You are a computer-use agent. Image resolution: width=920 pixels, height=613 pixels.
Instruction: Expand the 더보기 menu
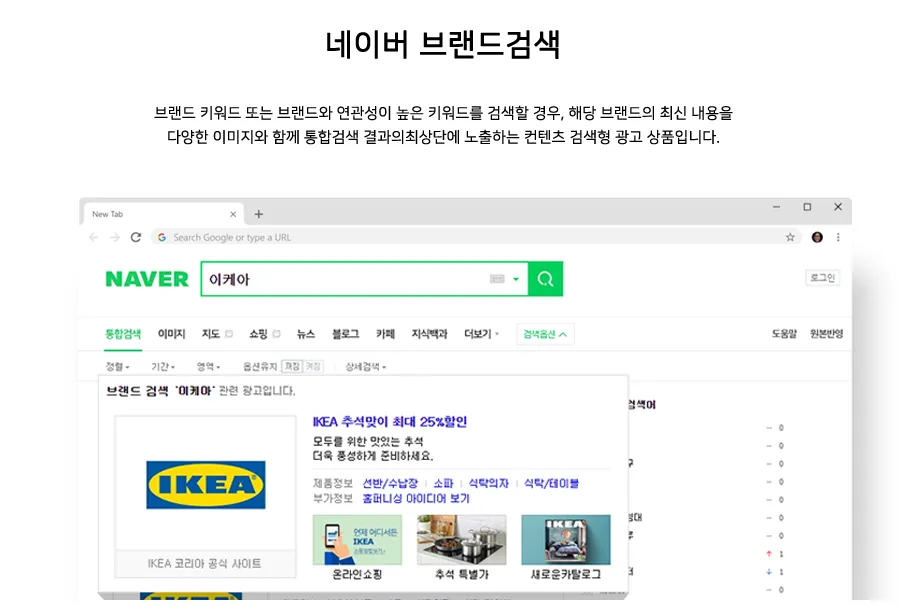481,334
